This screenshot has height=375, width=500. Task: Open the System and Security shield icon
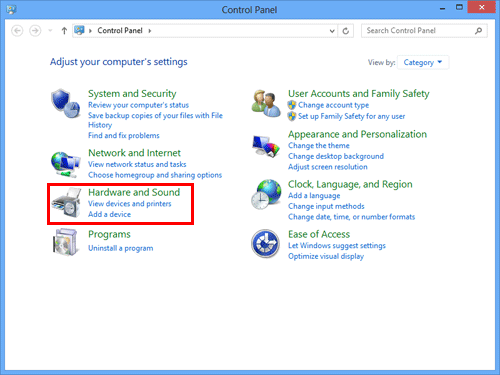pyautogui.click(x=66, y=103)
